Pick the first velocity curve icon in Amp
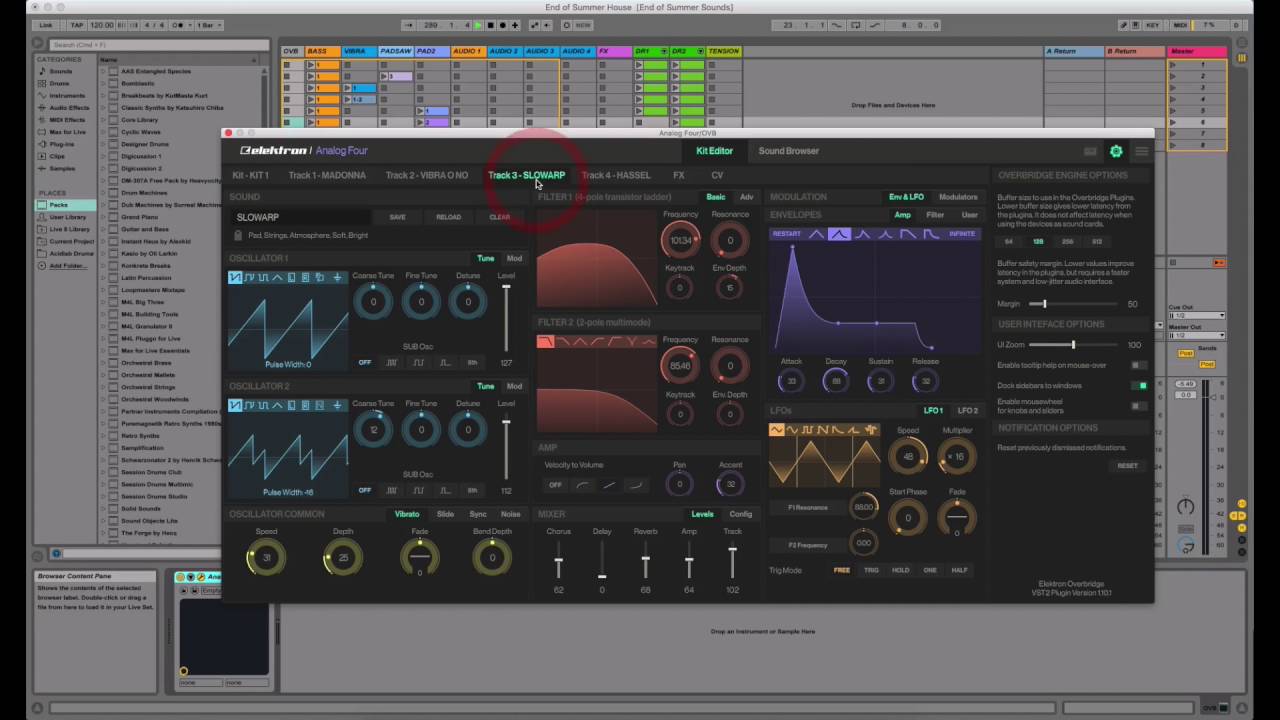The width and height of the screenshot is (1280, 720). point(582,485)
